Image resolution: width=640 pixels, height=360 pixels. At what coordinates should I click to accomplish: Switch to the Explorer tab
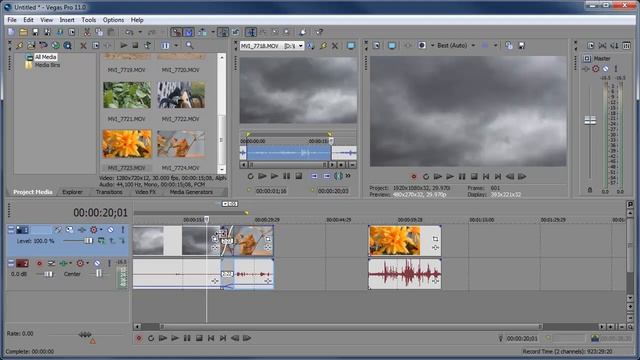click(x=72, y=192)
